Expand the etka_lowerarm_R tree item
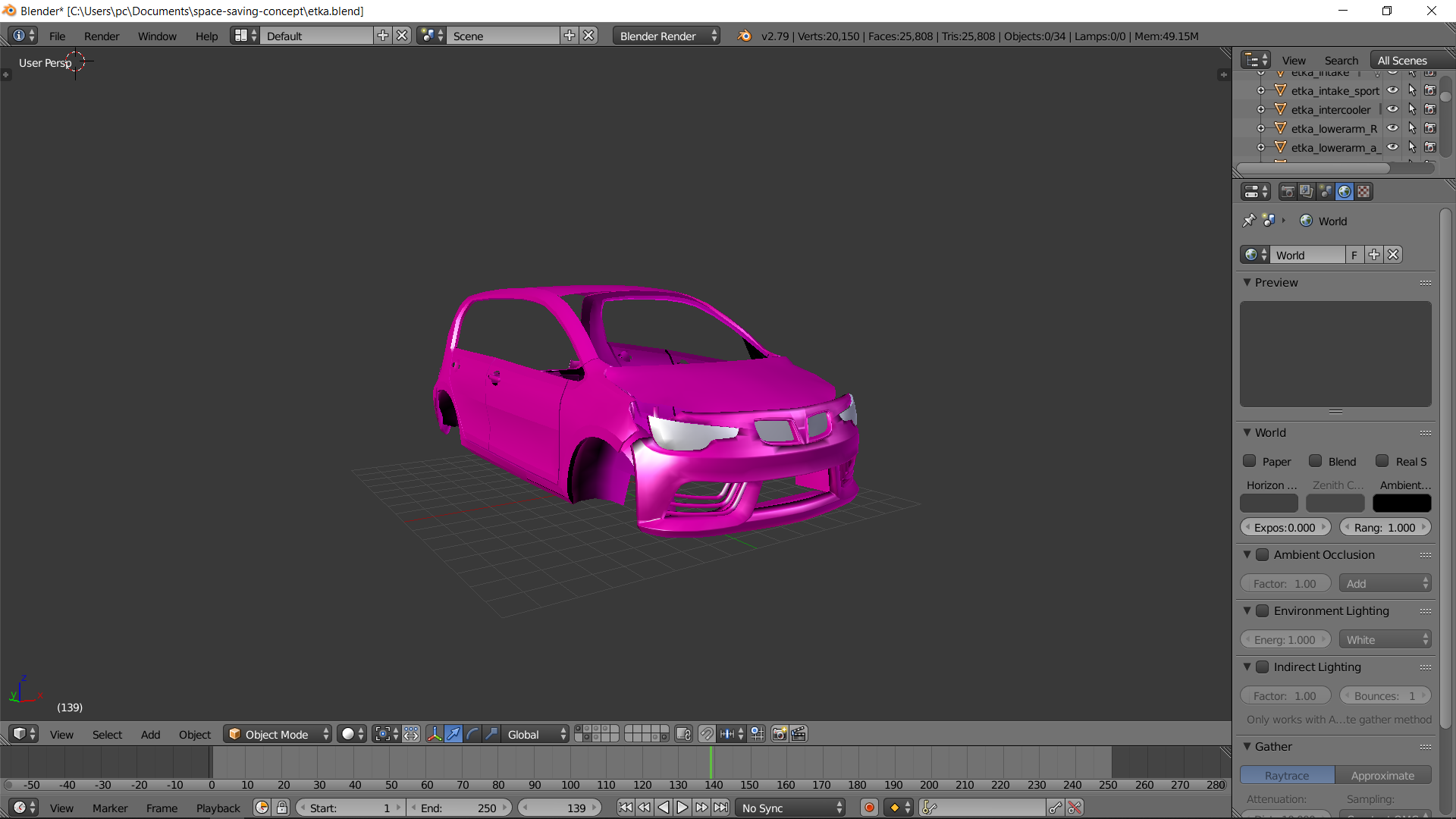This screenshot has height=819, width=1456. 1261,129
